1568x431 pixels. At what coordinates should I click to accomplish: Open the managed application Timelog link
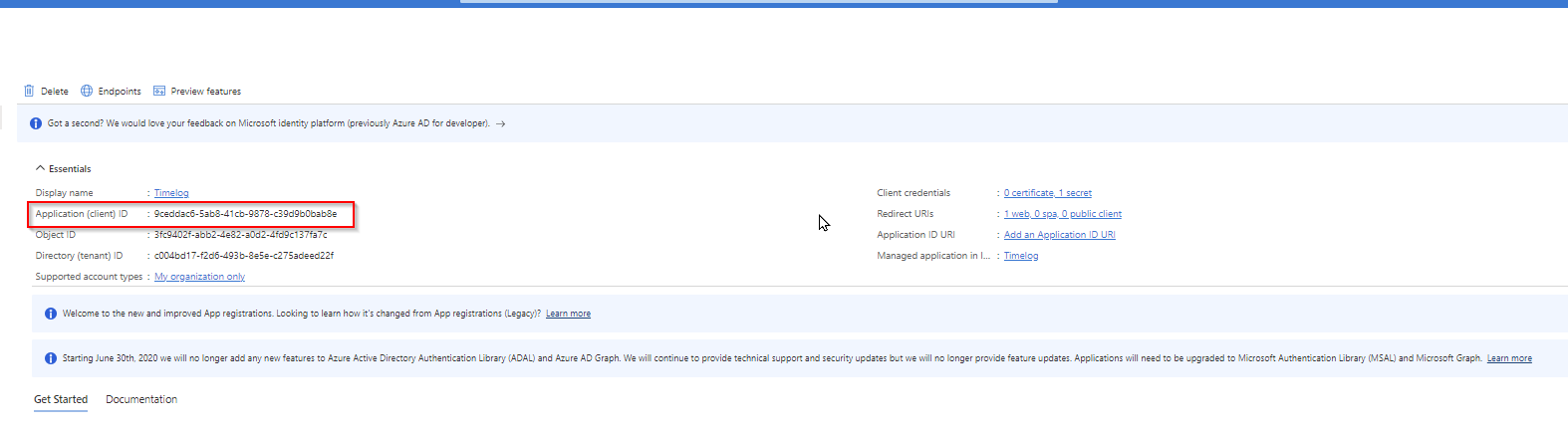tap(1020, 256)
